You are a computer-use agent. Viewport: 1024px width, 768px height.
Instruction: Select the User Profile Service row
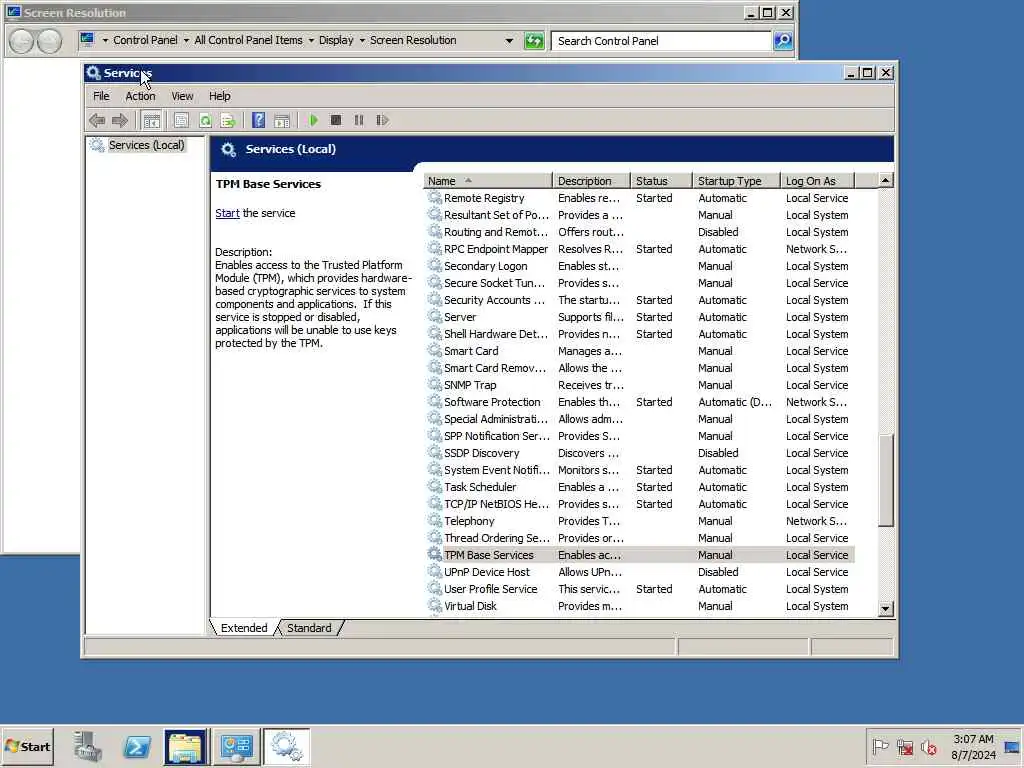pyautogui.click(x=639, y=588)
